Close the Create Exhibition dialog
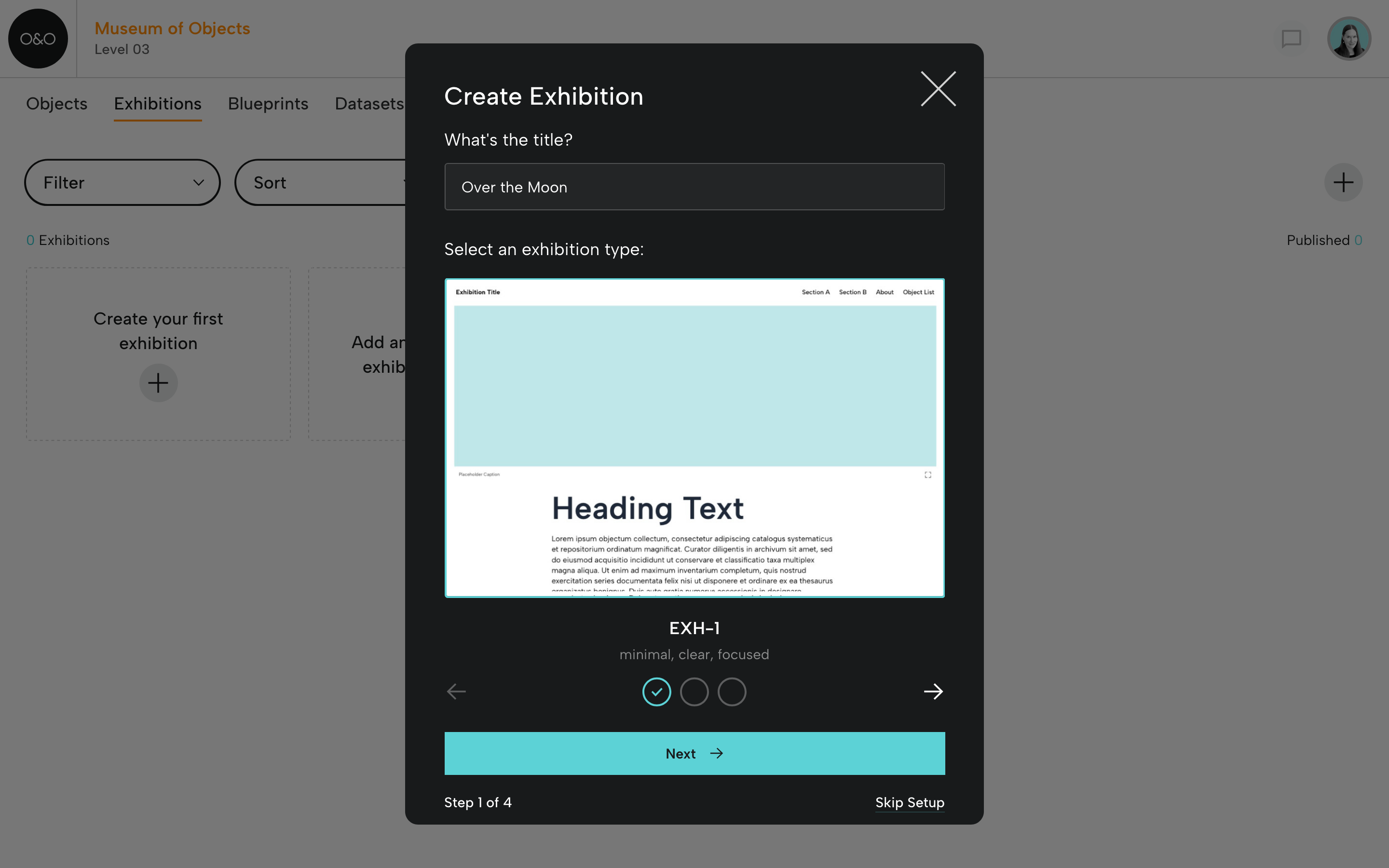Screen dimensions: 1389x868 (x=938, y=89)
